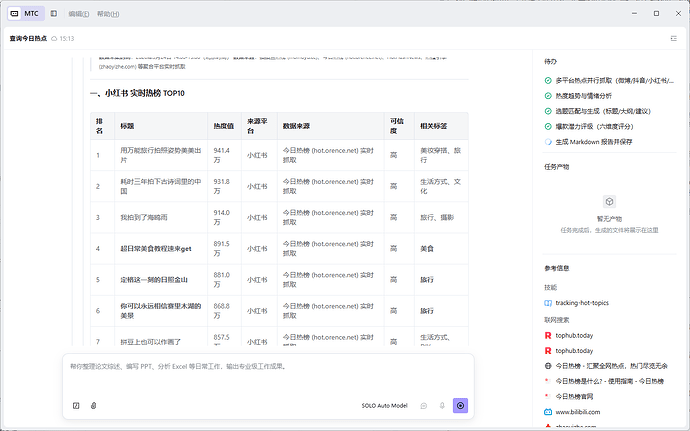Click the 热度趋势与情绪分析 todo check icon

tap(548, 96)
